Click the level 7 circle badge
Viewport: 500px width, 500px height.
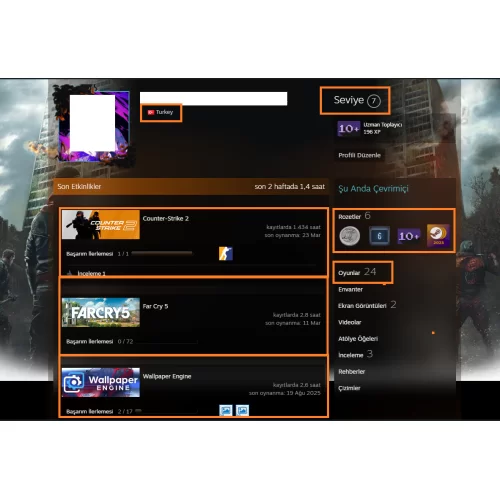coord(374,101)
